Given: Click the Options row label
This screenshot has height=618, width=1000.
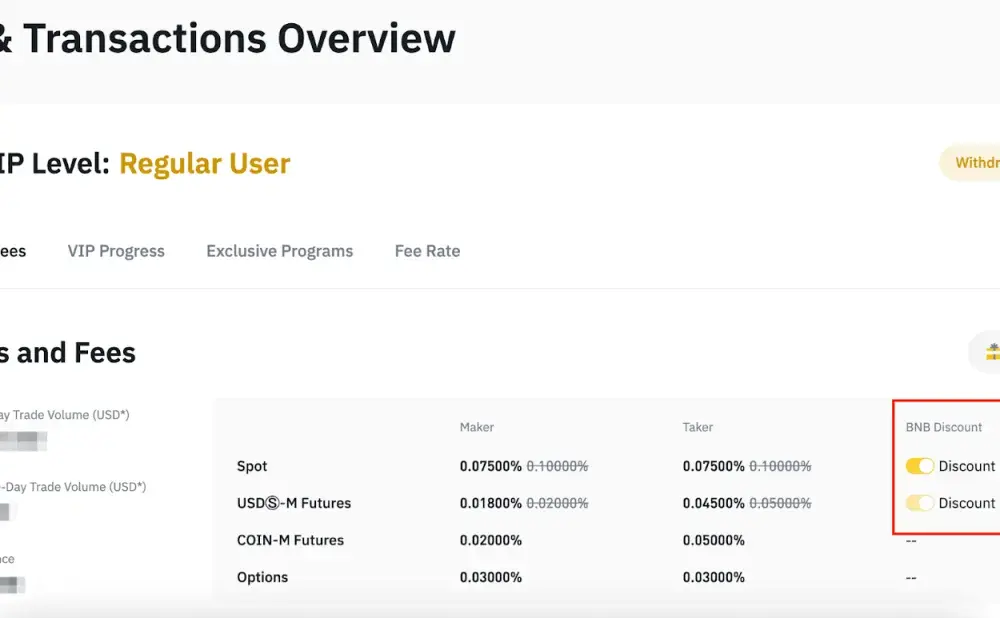Looking at the screenshot, I should click(x=262, y=577).
